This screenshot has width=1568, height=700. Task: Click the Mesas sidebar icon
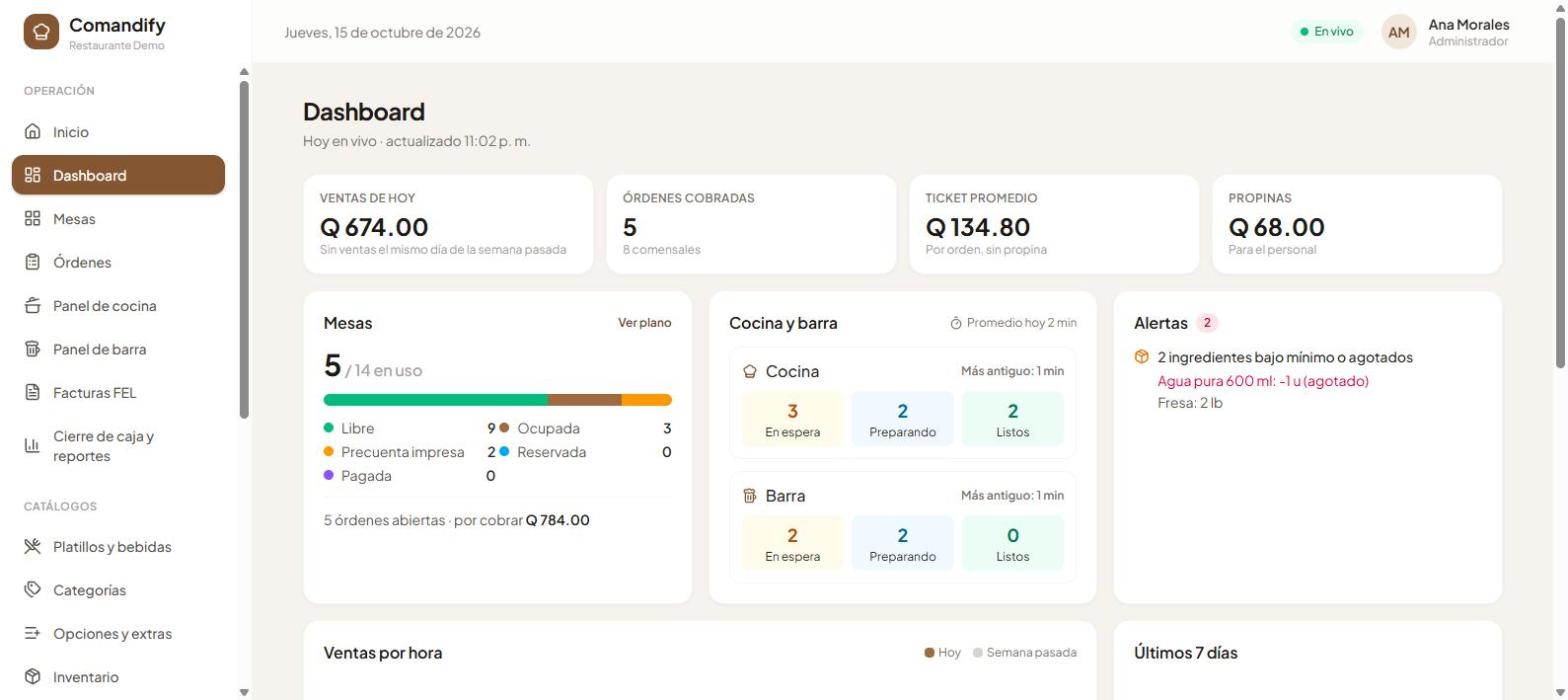coord(32,219)
